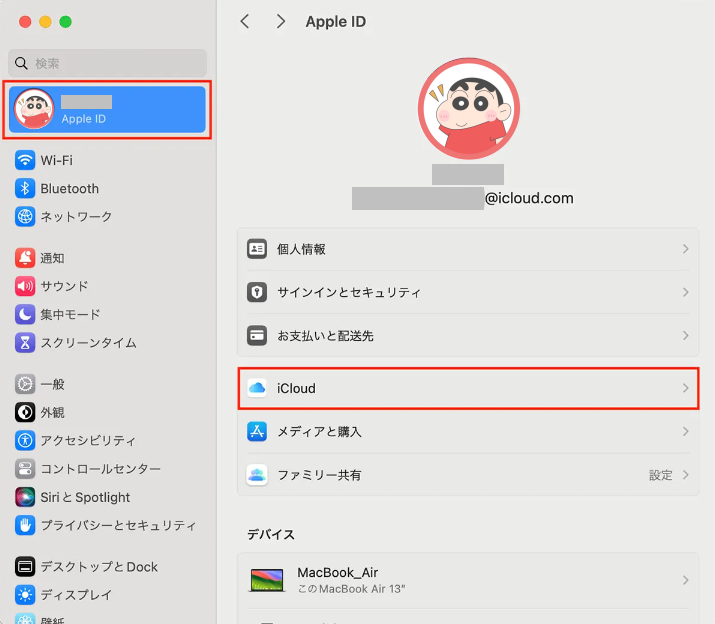Open アクセシビリティ settings label

(88, 441)
